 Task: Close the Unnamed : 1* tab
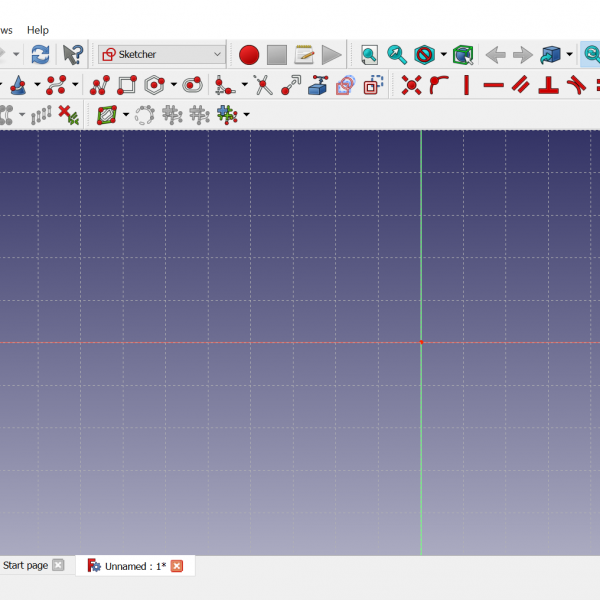coord(177,566)
